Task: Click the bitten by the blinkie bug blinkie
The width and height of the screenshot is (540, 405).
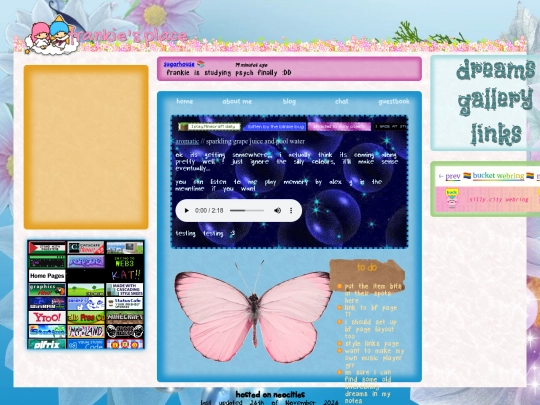Action: 274,127
